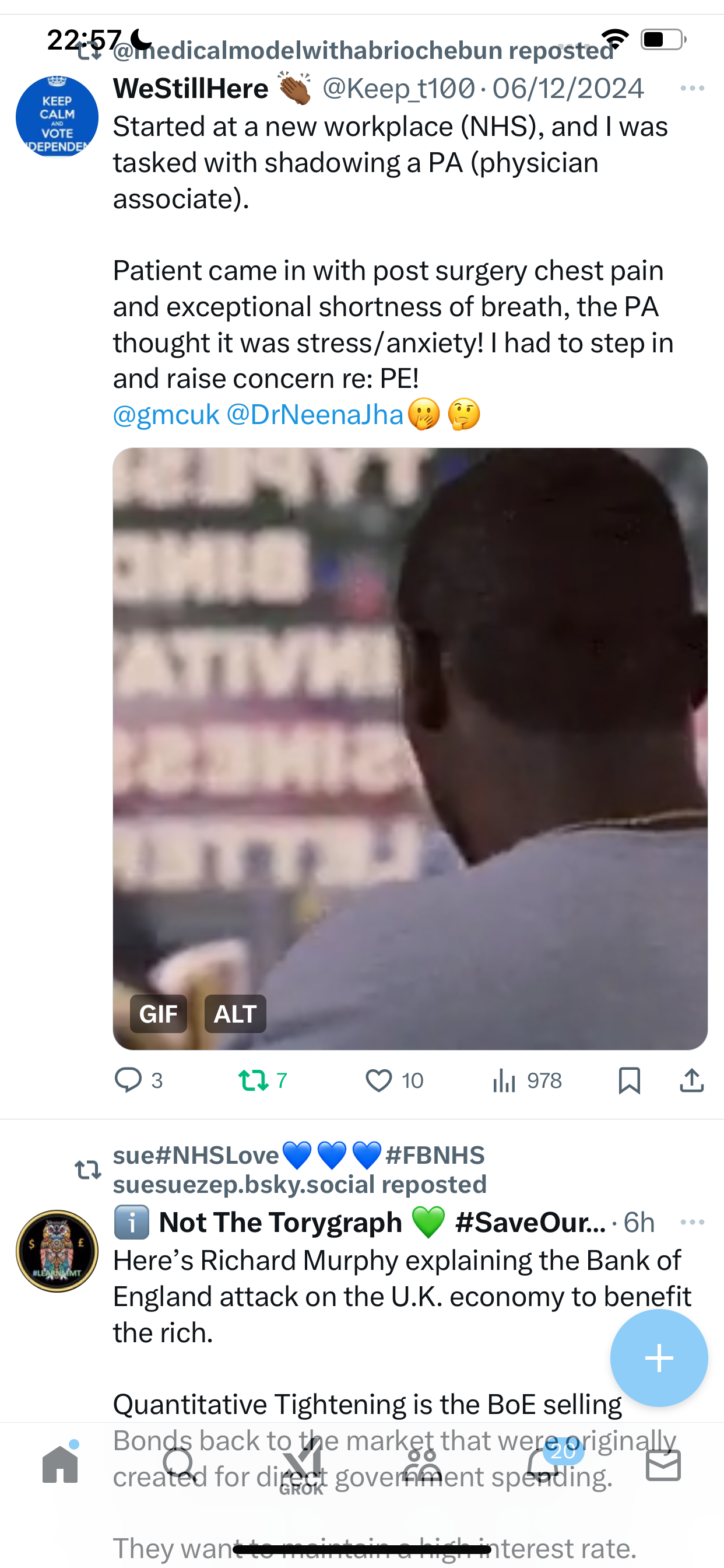Like the WeStillHere post
This screenshot has width=724, height=1568.
(393, 1080)
